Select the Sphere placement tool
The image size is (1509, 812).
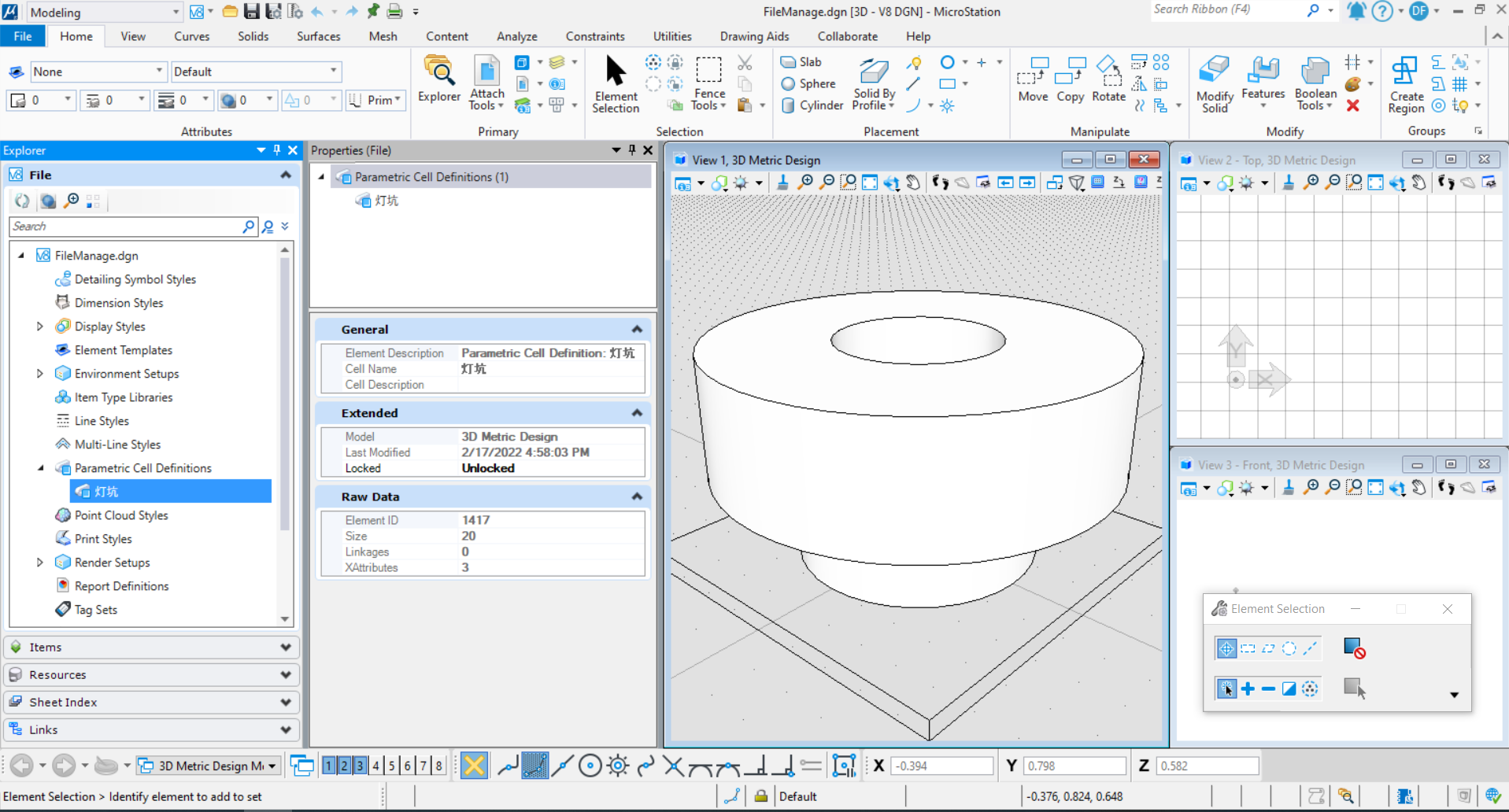click(x=808, y=83)
